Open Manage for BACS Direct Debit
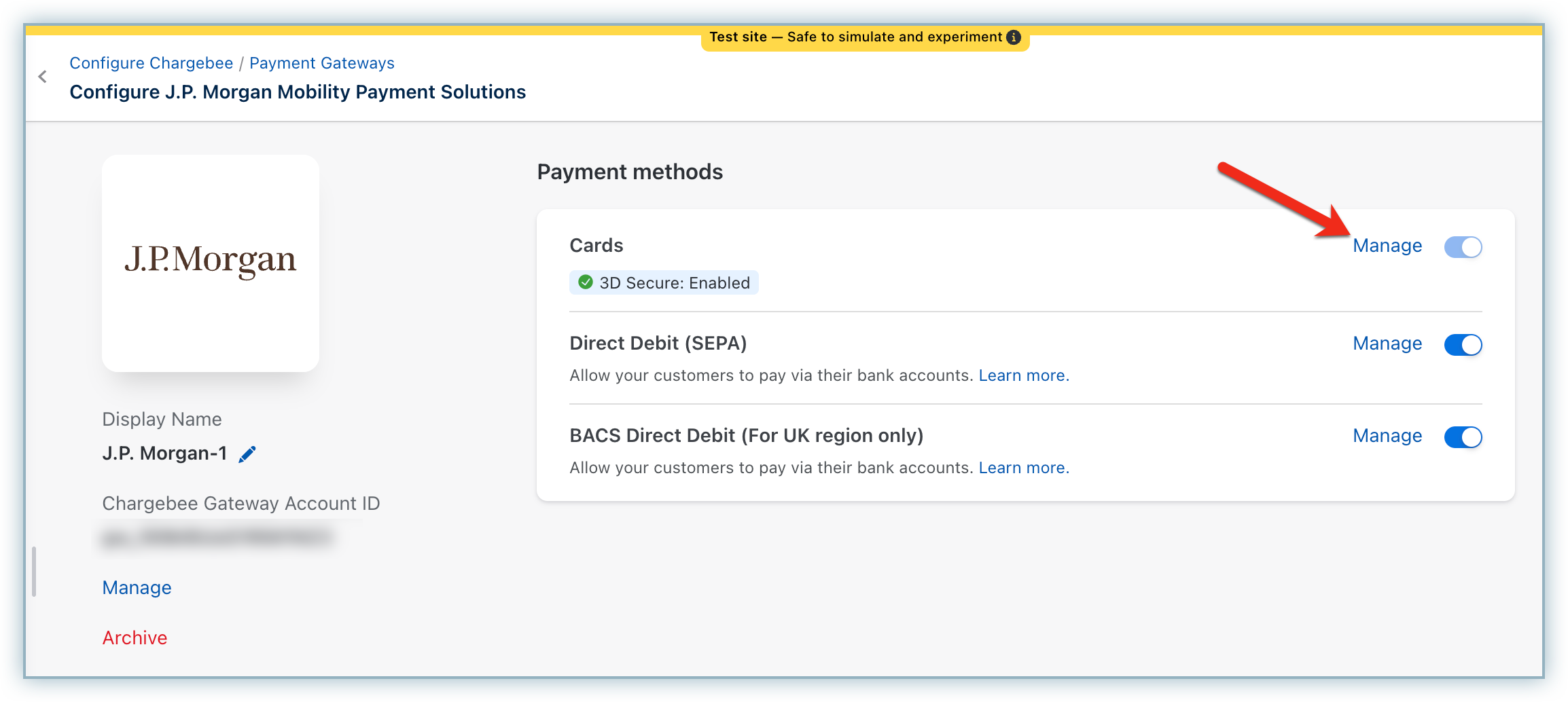 tap(1387, 436)
